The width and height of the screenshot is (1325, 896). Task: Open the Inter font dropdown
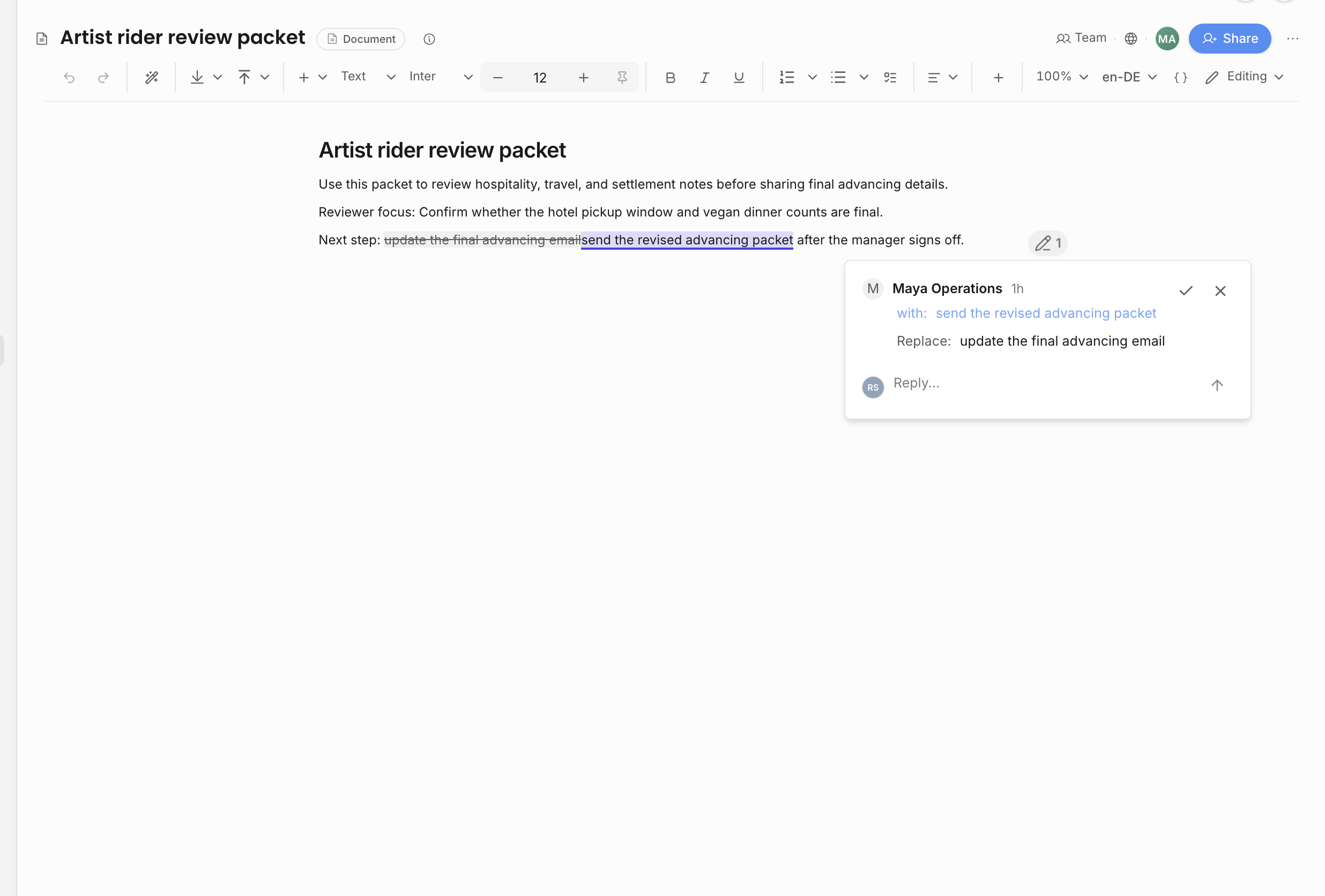coord(441,77)
